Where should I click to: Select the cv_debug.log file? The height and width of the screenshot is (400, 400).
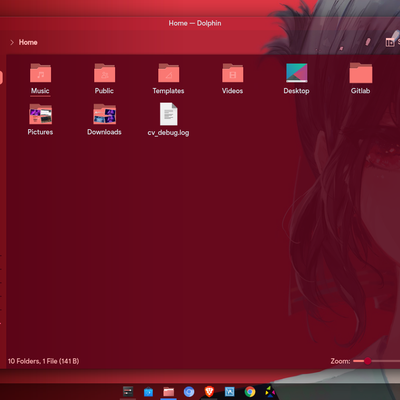coord(168,120)
